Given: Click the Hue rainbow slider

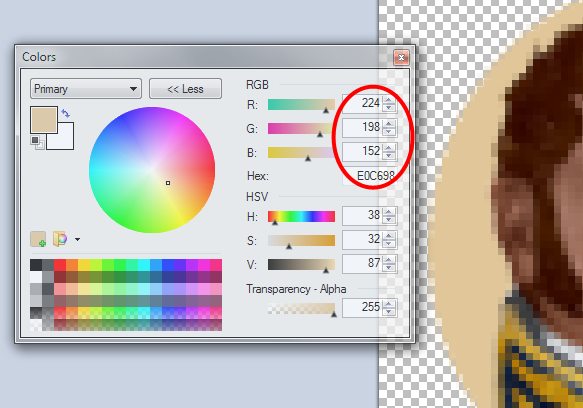Looking at the screenshot, I should (301, 216).
